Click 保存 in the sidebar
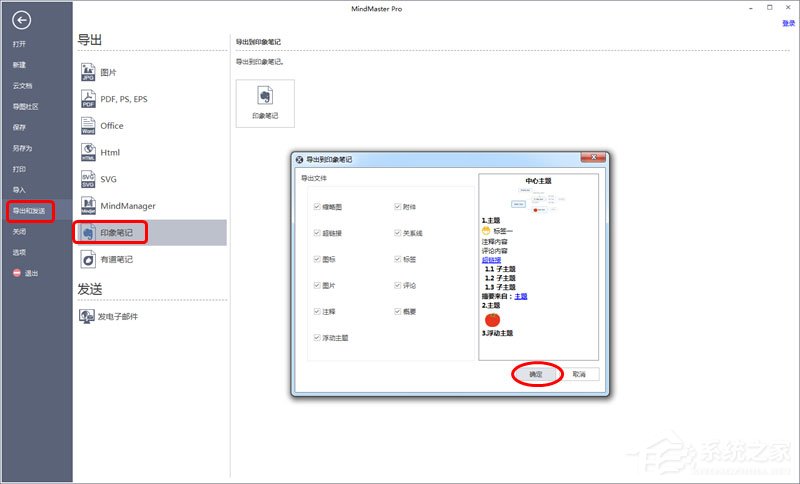Viewport: 800px width, 484px height. point(19,128)
